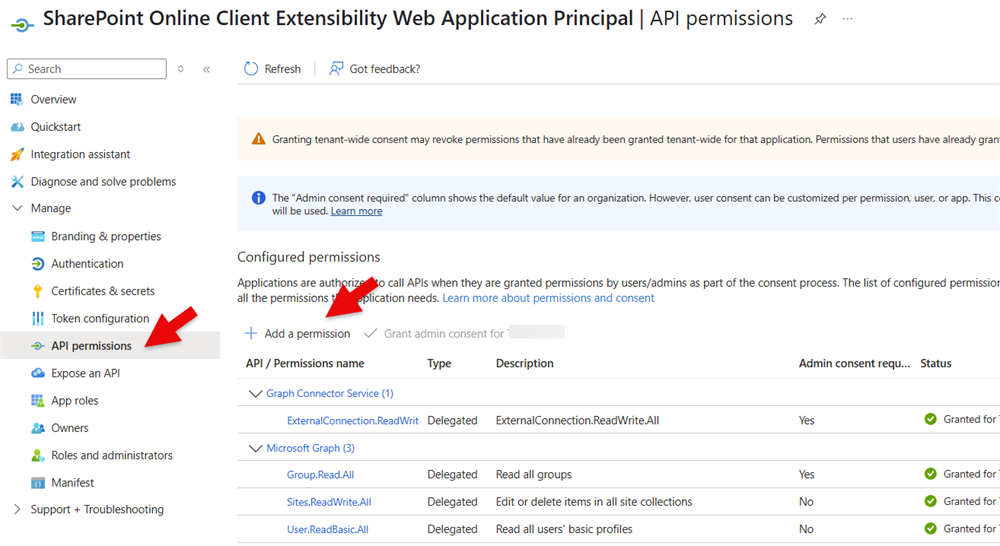The image size is (1000, 546).
Task: Click the Branding & properties icon
Action: (x=38, y=237)
